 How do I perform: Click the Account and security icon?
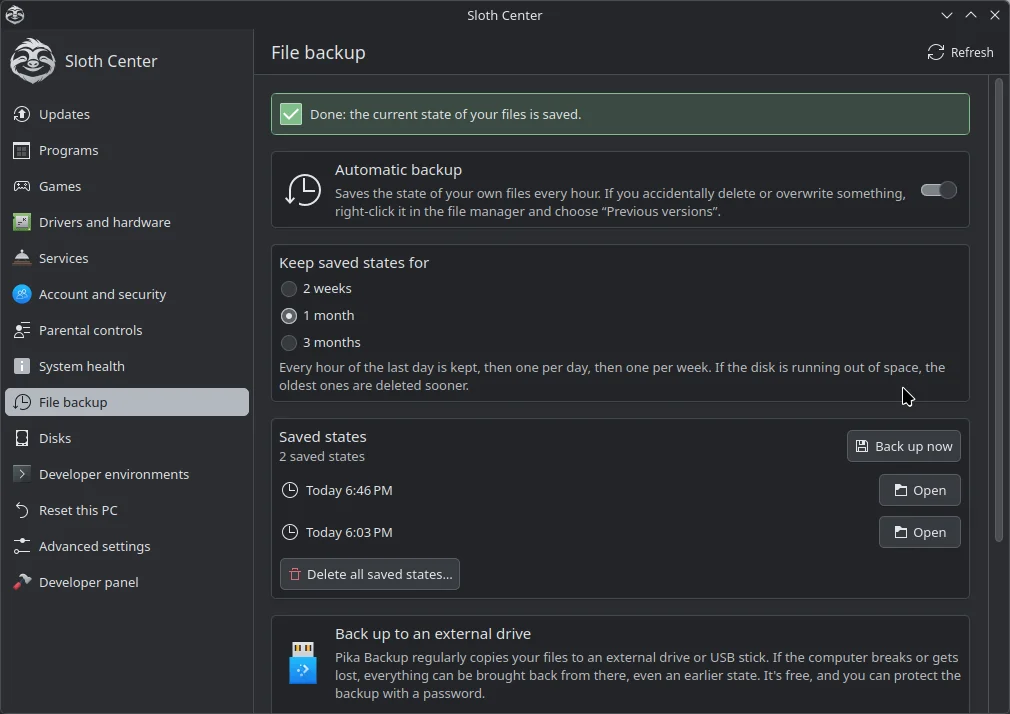21,294
